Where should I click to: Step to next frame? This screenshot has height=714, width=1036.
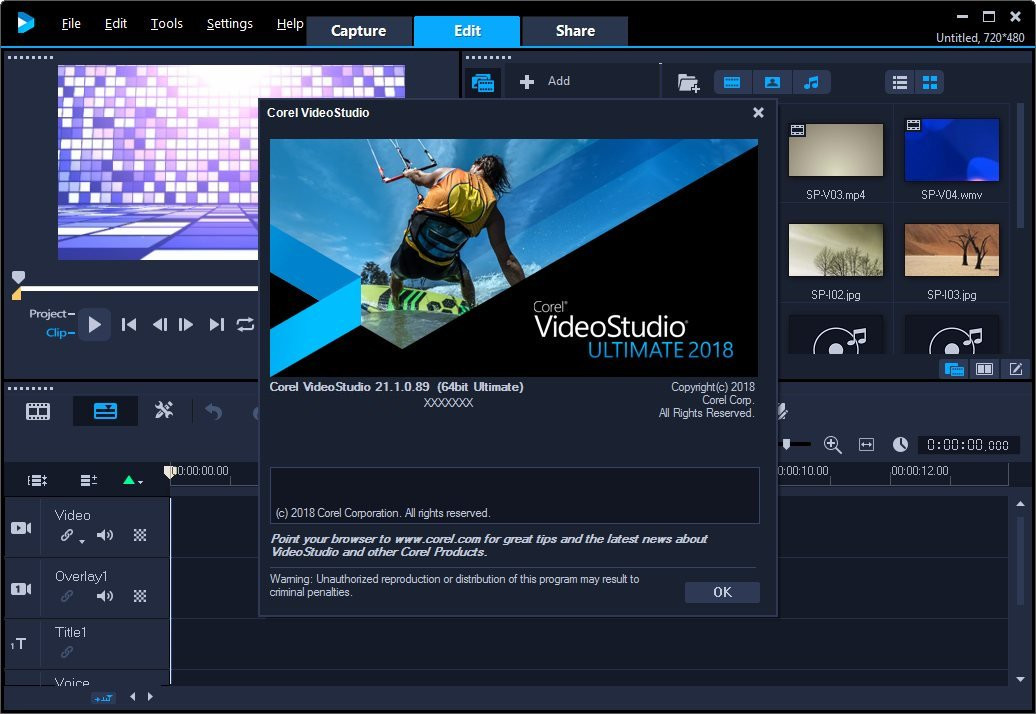pyautogui.click(x=186, y=324)
